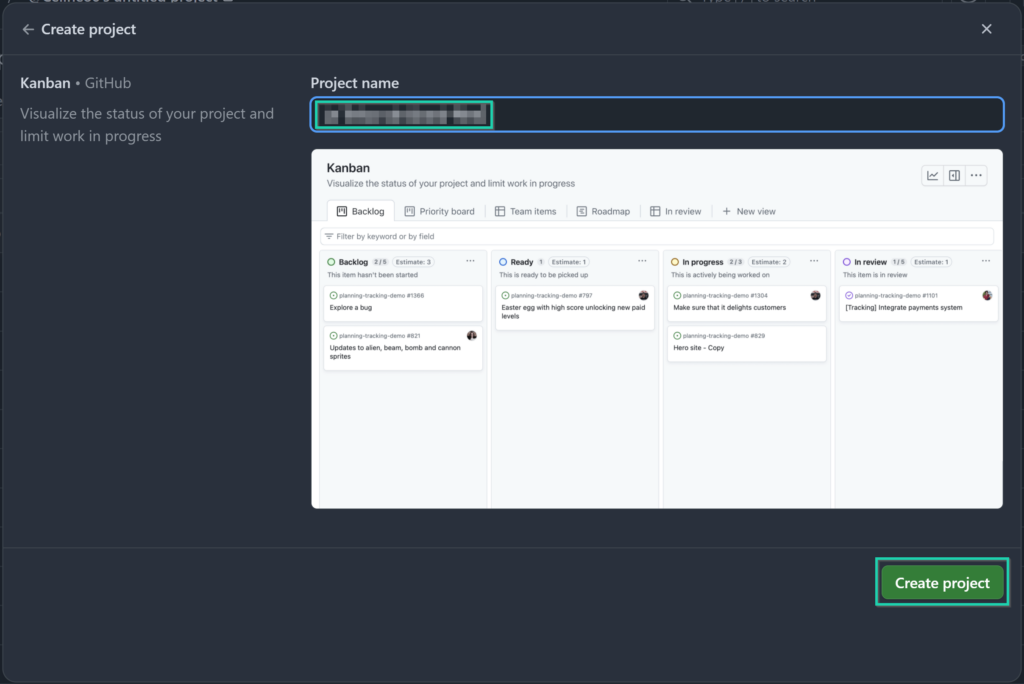Open the [Tracking] Integrate payments system card
Image resolution: width=1024 pixels, height=684 pixels.
[918, 303]
